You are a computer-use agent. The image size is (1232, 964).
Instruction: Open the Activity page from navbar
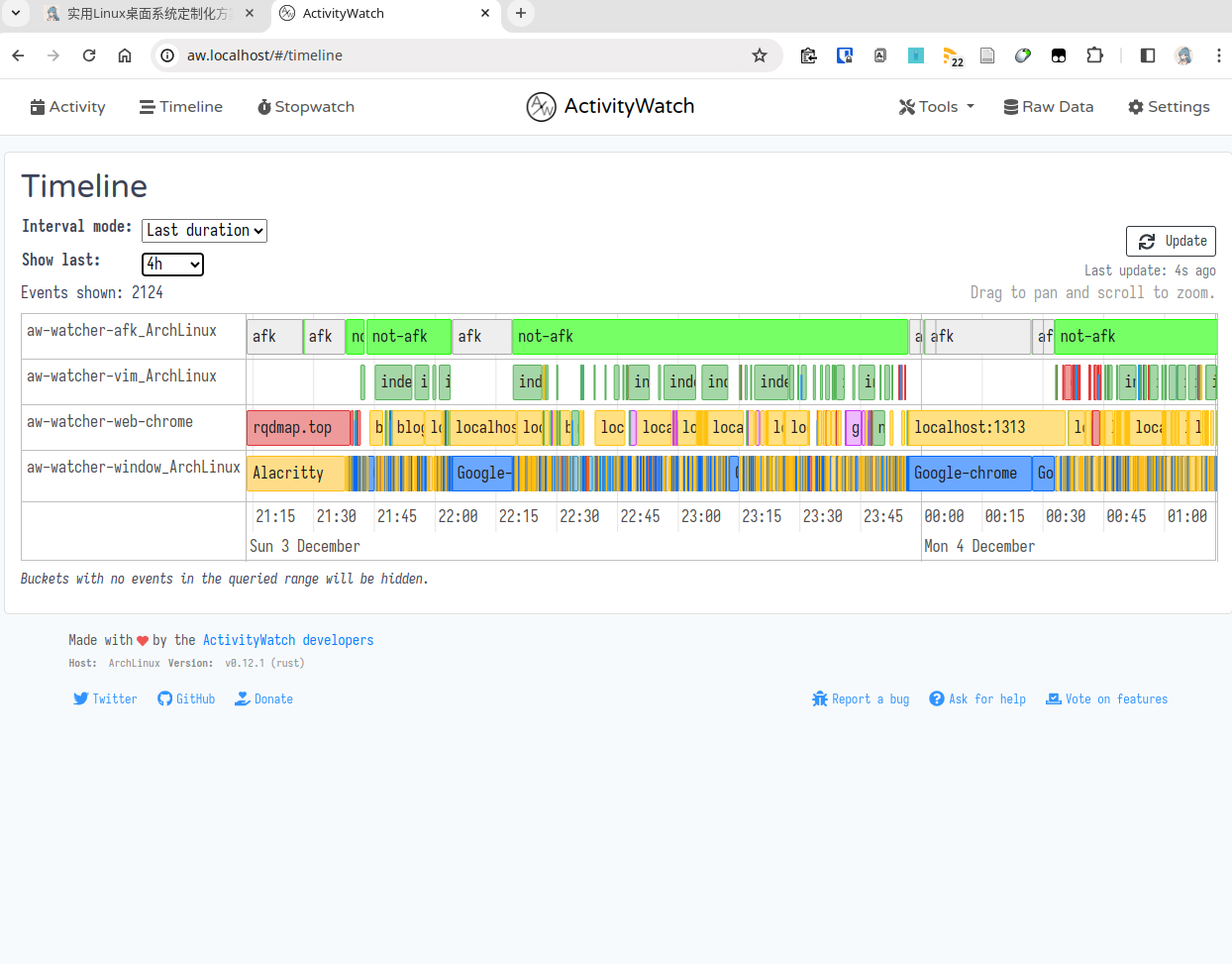coord(67,107)
